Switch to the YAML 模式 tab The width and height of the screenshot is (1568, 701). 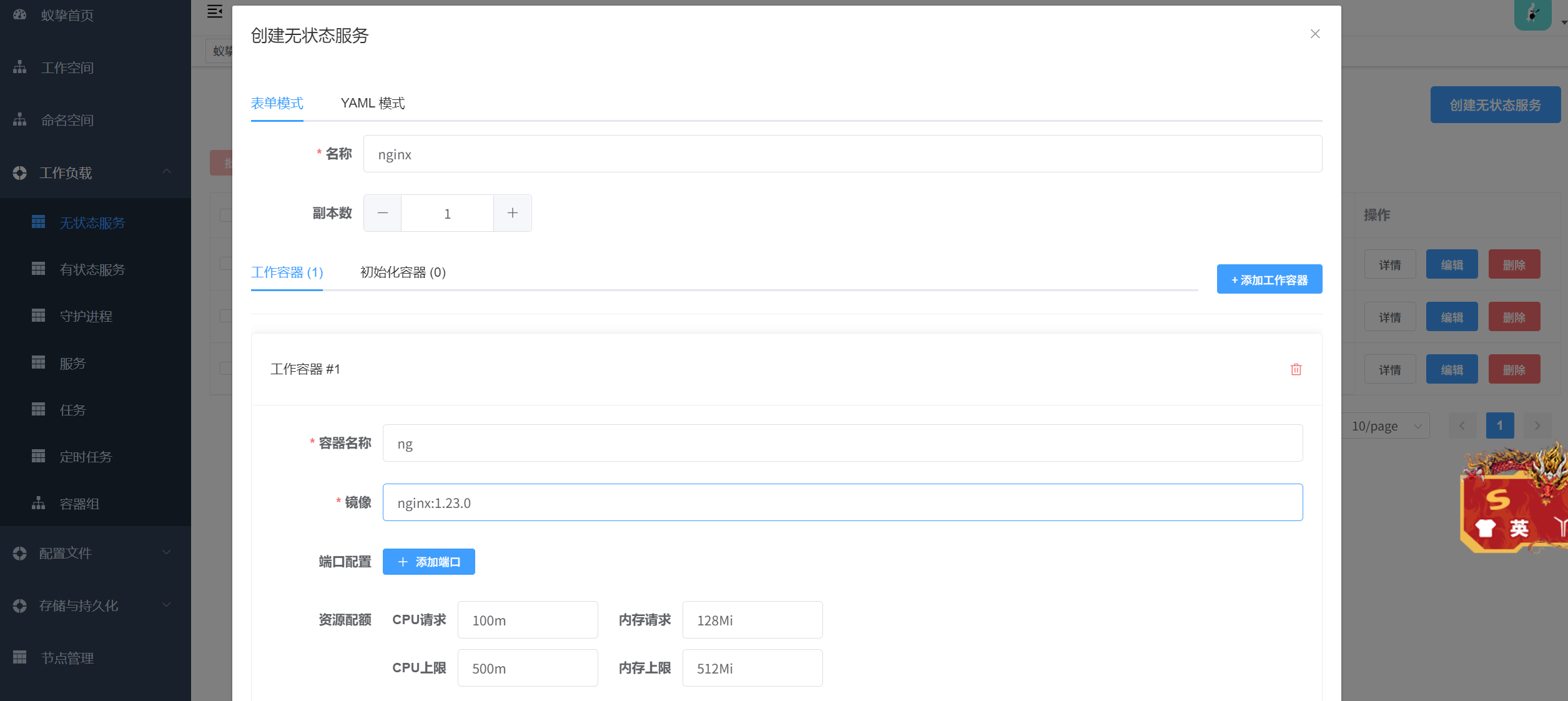[x=372, y=103]
